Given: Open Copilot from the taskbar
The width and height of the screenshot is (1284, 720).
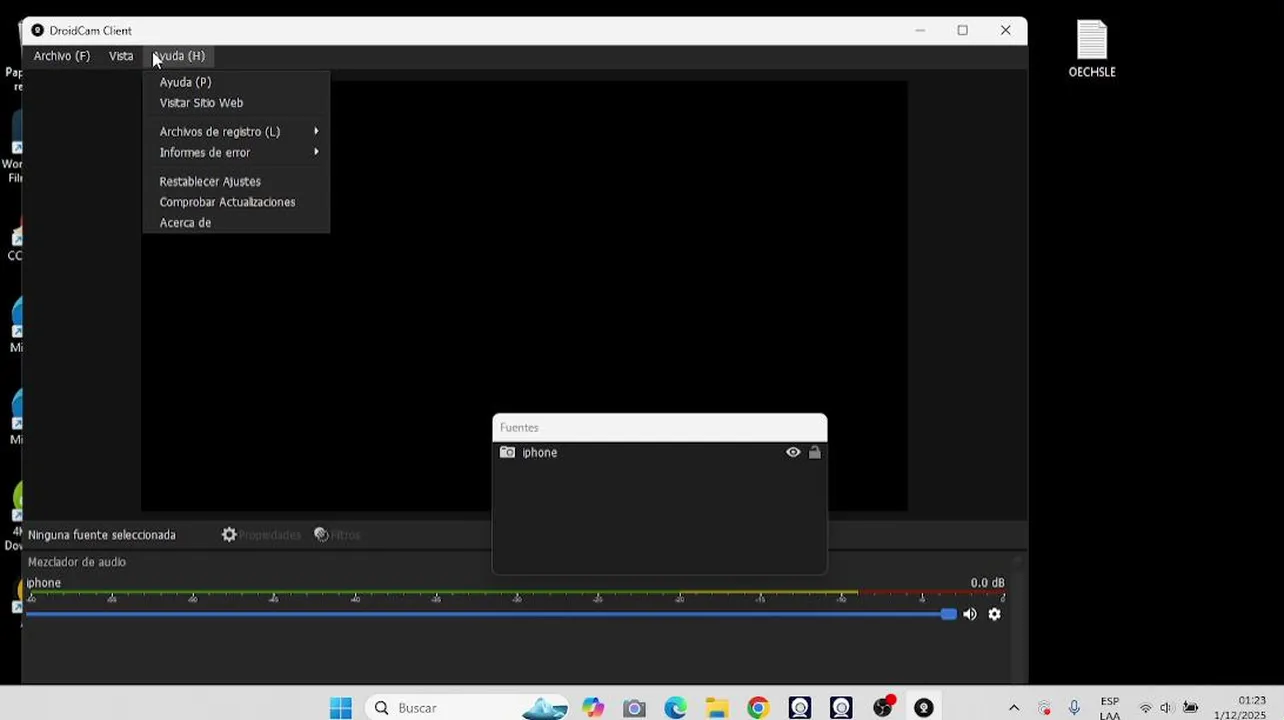Looking at the screenshot, I should [x=593, y=708].
